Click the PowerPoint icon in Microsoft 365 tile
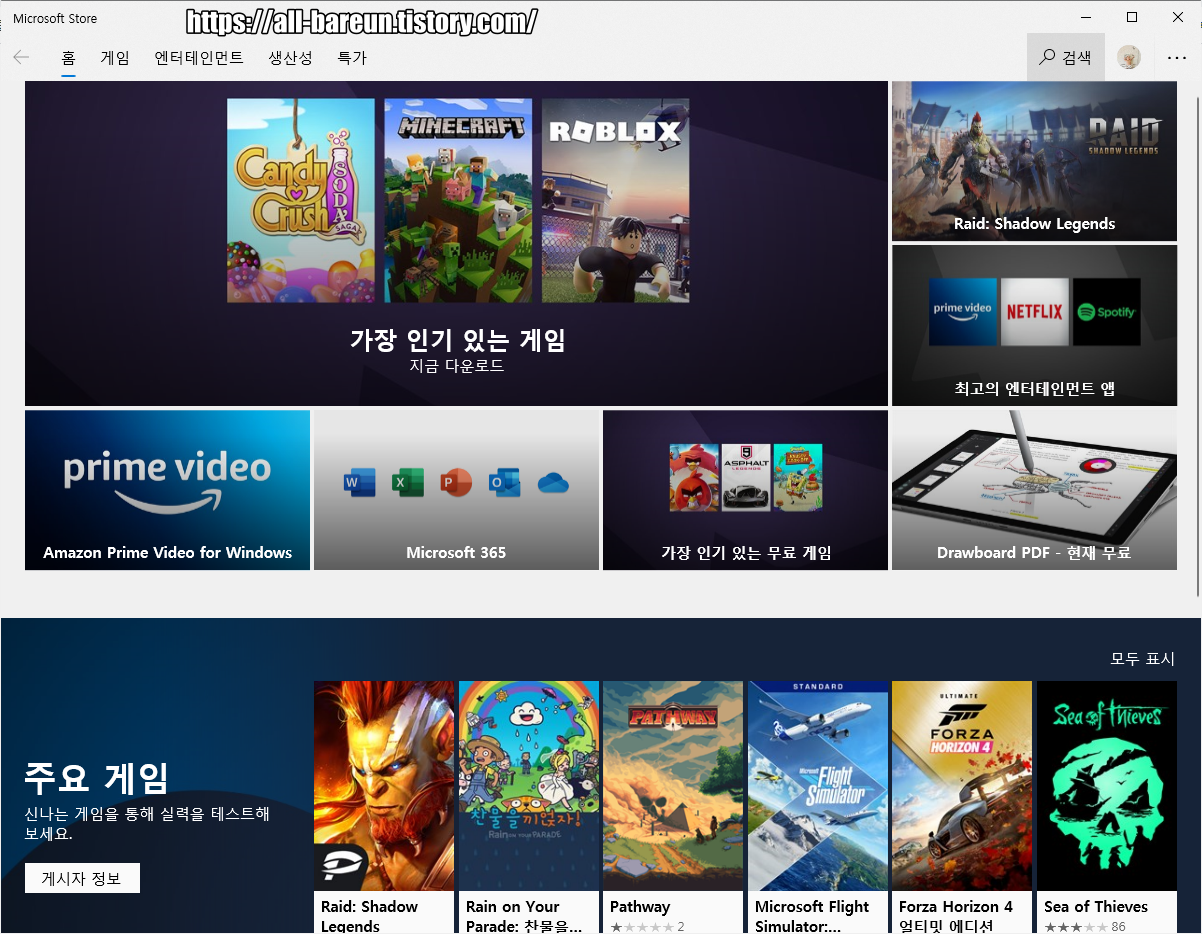 [455, 483]
